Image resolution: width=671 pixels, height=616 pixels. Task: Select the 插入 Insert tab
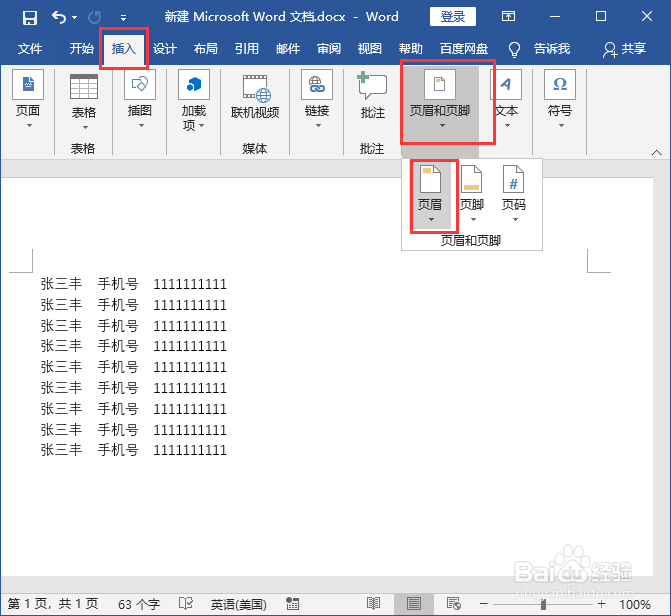tap(124, 48)
